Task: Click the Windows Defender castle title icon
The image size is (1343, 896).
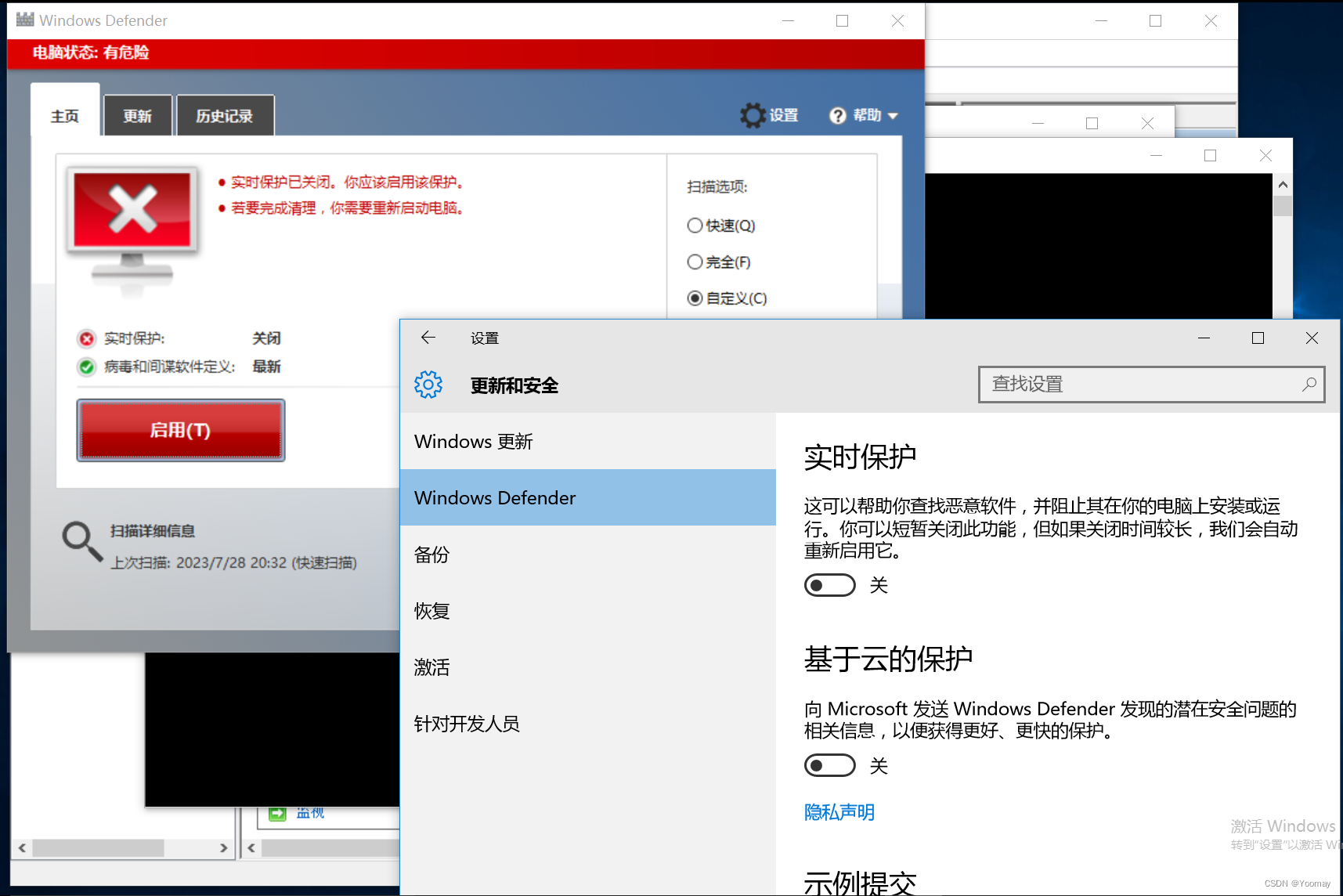Action: pyautogui.click(x=25, y=20)
